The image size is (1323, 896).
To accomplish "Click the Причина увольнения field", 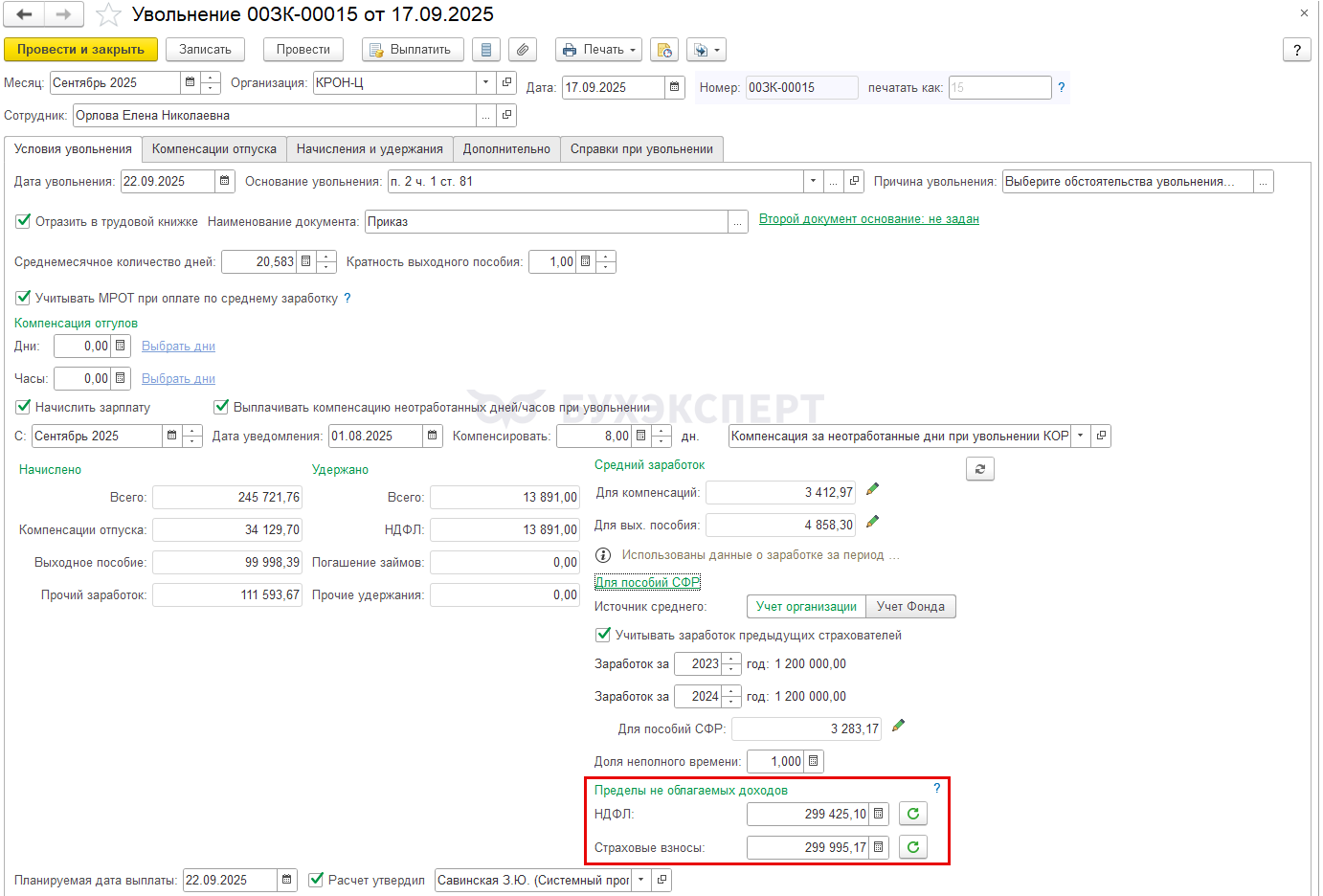I will pyautogui.click(x=1128, y=181).
